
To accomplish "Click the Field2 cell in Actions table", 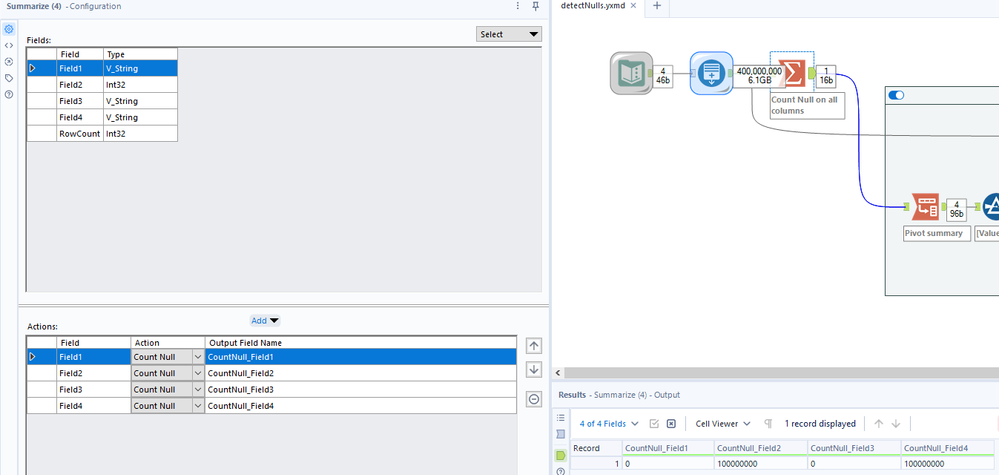I will (94, 373).
